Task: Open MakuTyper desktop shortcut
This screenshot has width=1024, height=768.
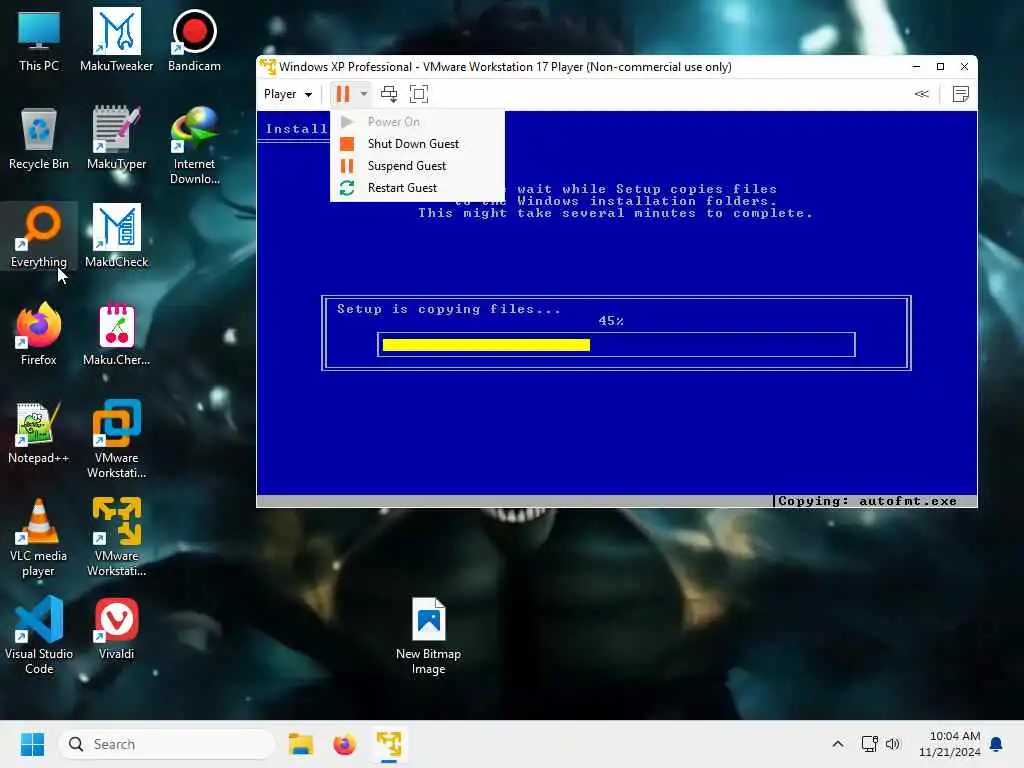Action: click(x=116, y=138)
